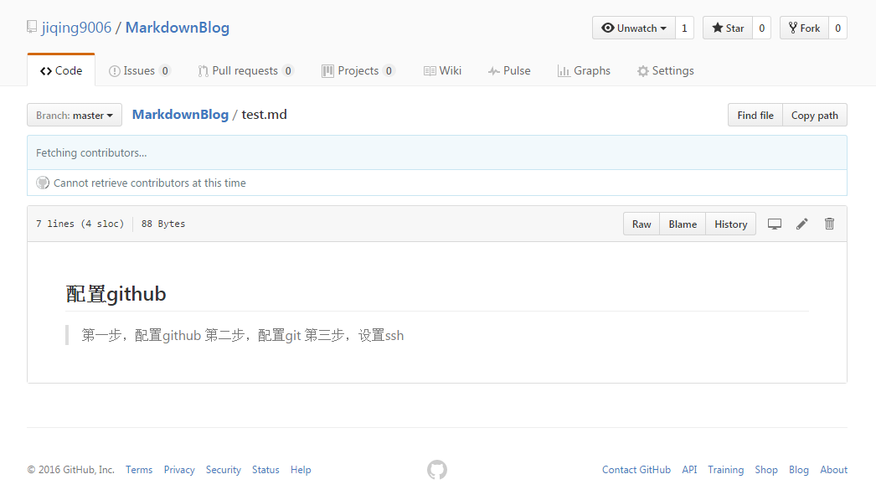Click the blockquote text 第一步，配置github
The width and height of the screenshot is (876, 500).
point(141,335)
